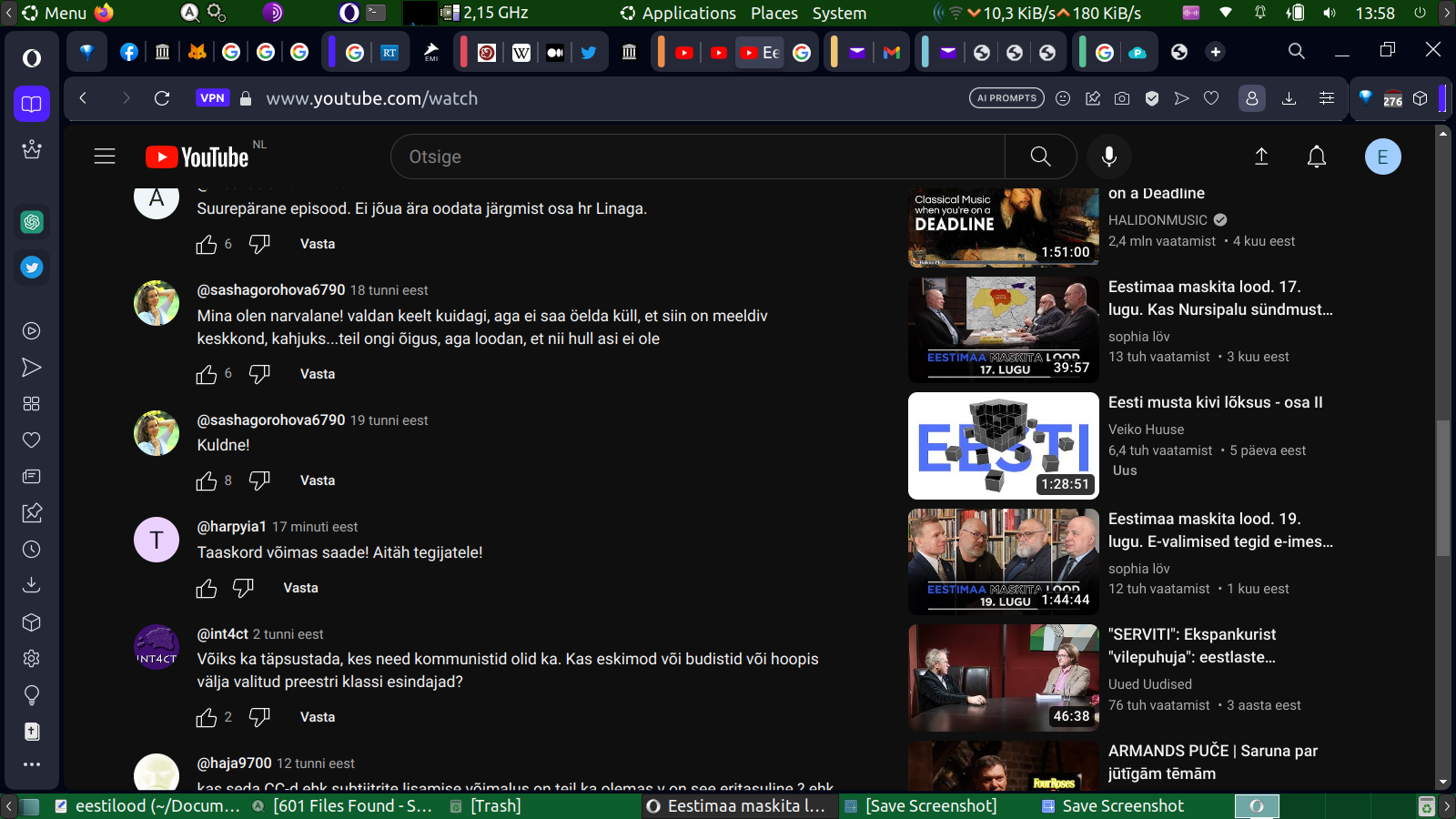Go to the YouTube home logo

(x=197, y=157)
